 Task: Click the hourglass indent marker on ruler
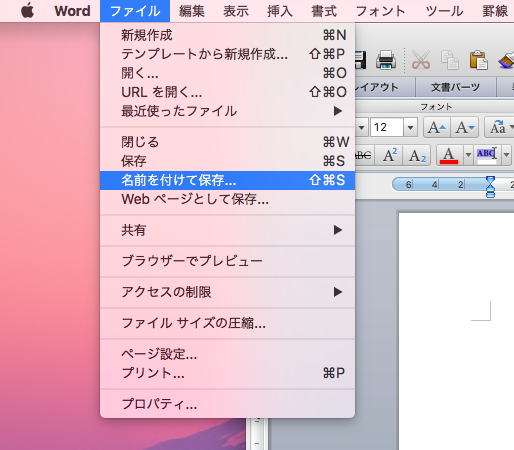pos(490,187)
